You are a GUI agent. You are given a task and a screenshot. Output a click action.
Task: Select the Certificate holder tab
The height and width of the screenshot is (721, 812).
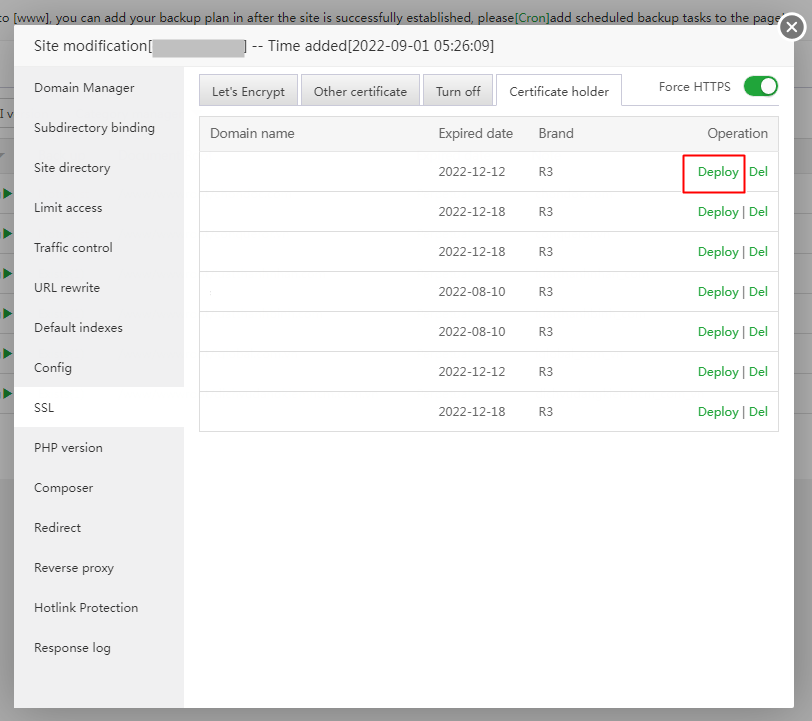click(x=559, y=91)
